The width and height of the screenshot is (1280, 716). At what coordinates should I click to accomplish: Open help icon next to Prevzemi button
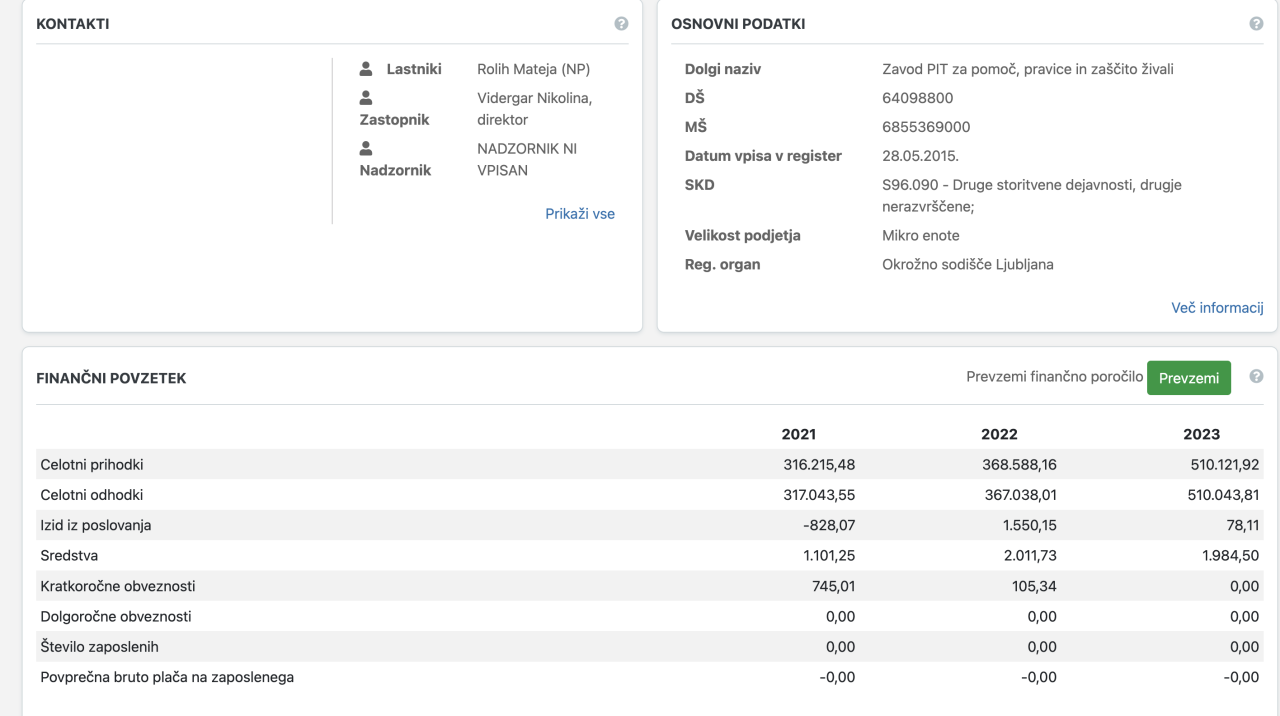coord(1256,377)
